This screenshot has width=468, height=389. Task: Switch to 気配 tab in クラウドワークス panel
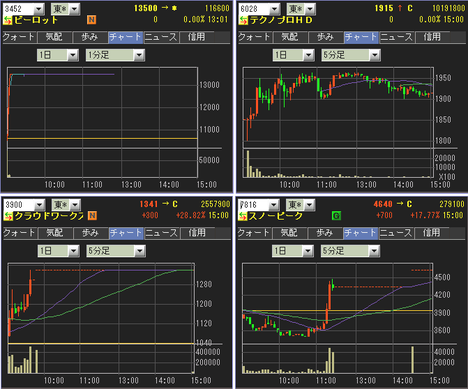(55, 233)
